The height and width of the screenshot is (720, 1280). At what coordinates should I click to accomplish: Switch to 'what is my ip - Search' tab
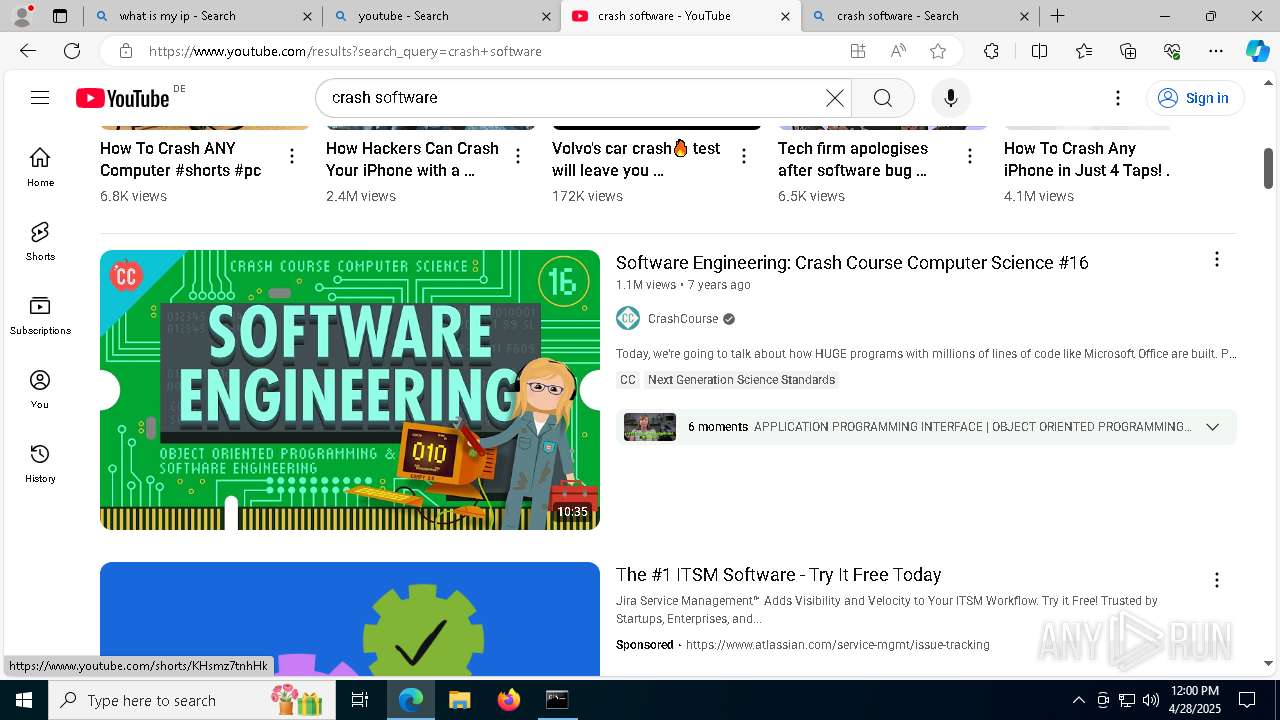(203, 16)
